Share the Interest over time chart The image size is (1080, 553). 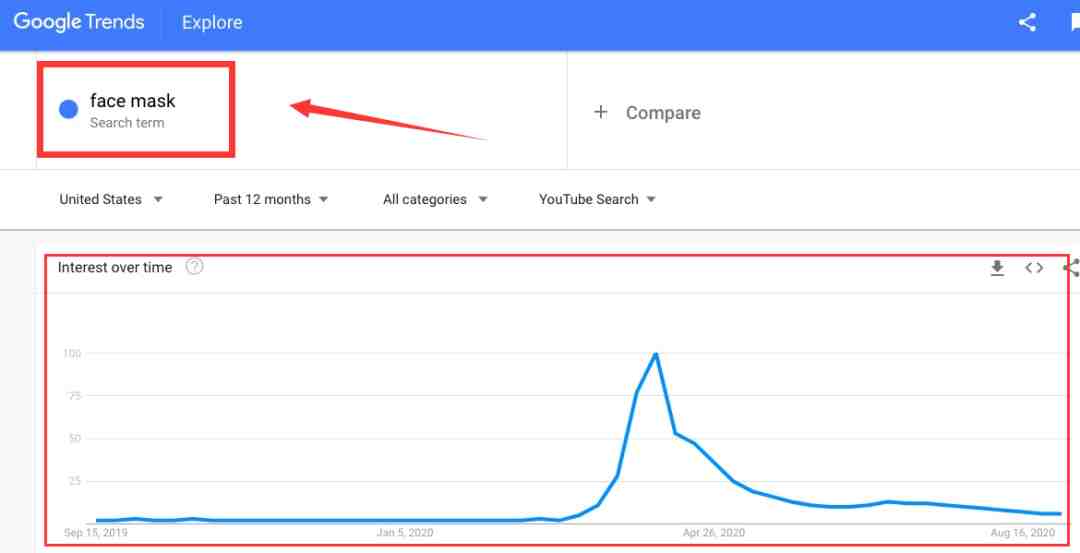pyautogui.click(x=1072, y=268)
